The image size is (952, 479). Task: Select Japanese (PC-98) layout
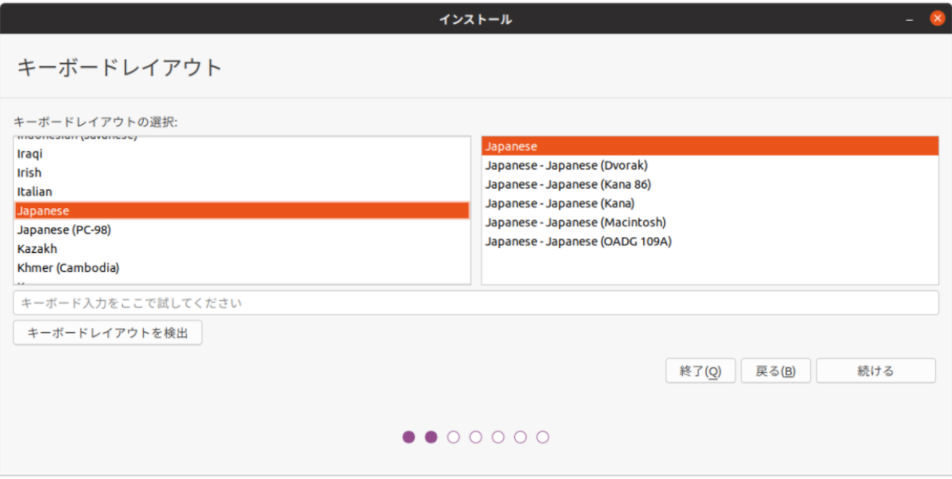242,229
